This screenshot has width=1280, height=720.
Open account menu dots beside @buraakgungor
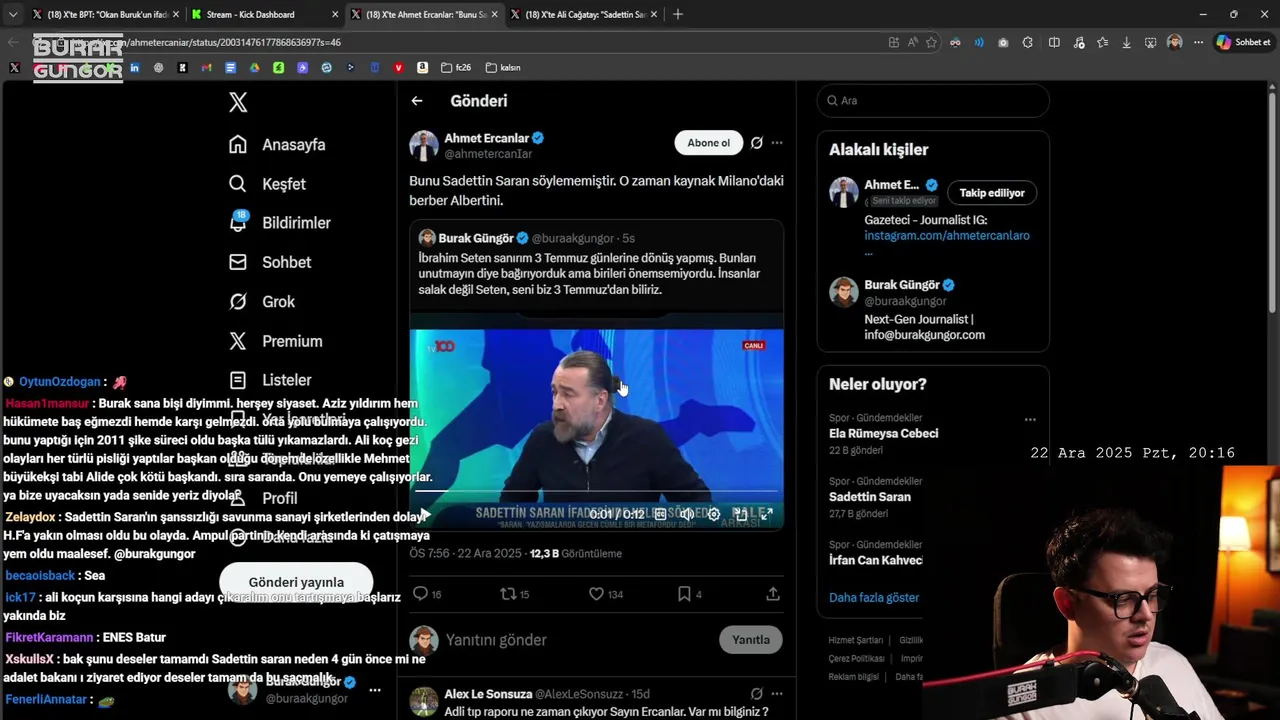pyautogui.click(x=375, y=690)
